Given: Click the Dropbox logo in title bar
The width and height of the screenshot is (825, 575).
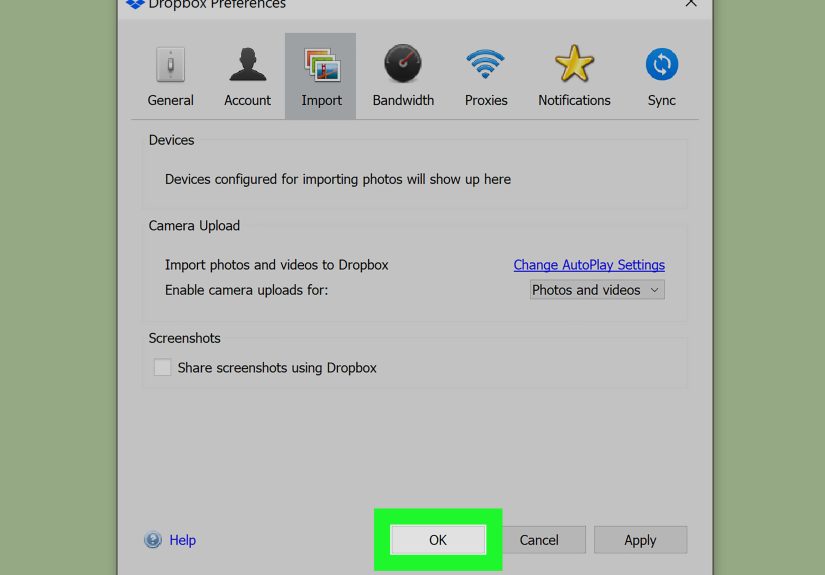Looking at the screenshot, I should [135, 4].
